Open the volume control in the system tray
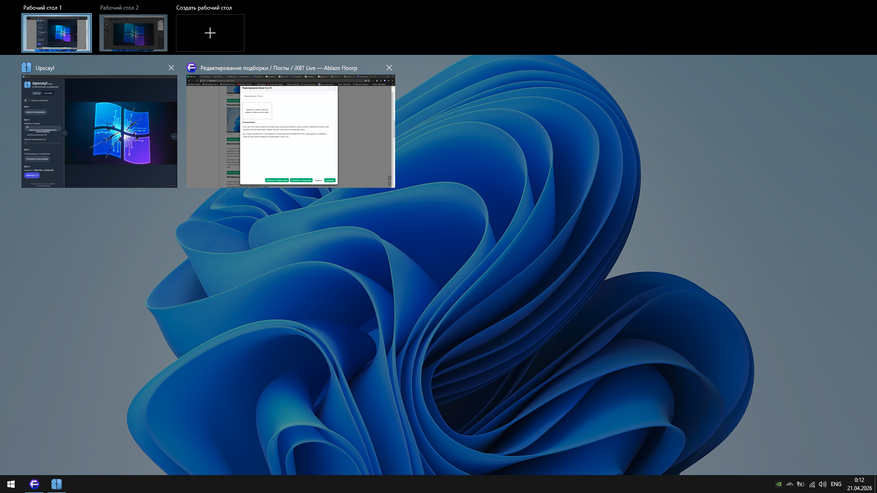 [822, 484]
